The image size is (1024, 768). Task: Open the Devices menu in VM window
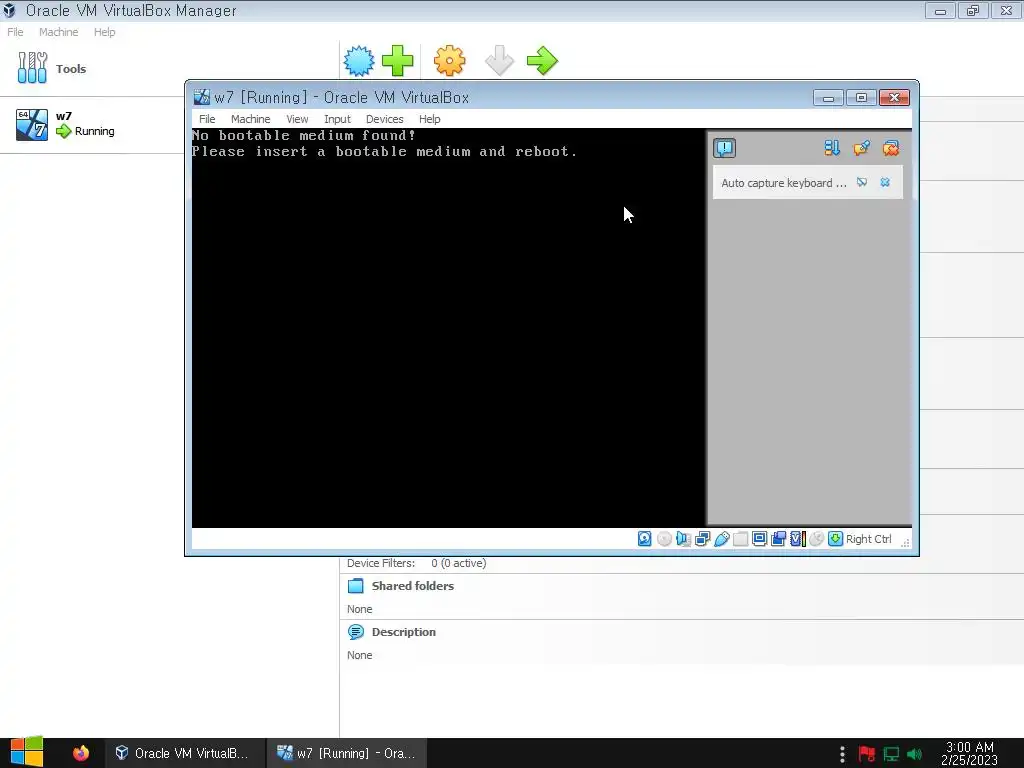(384, 119)
